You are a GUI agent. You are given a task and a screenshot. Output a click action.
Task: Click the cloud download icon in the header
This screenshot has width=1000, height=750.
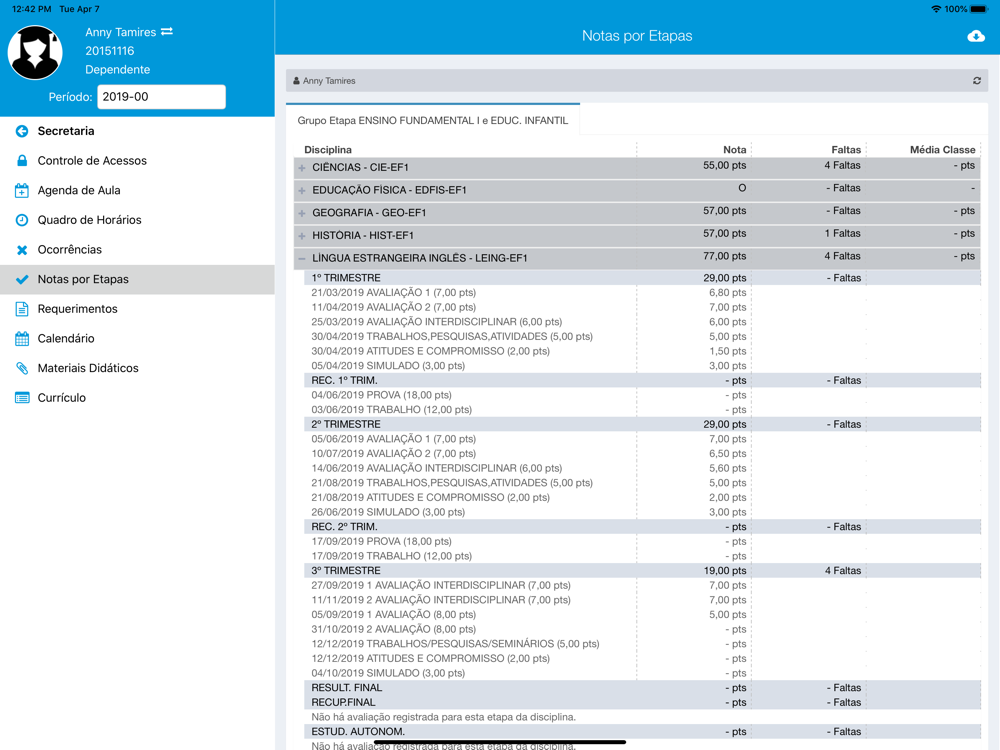[x=976, y=36]
